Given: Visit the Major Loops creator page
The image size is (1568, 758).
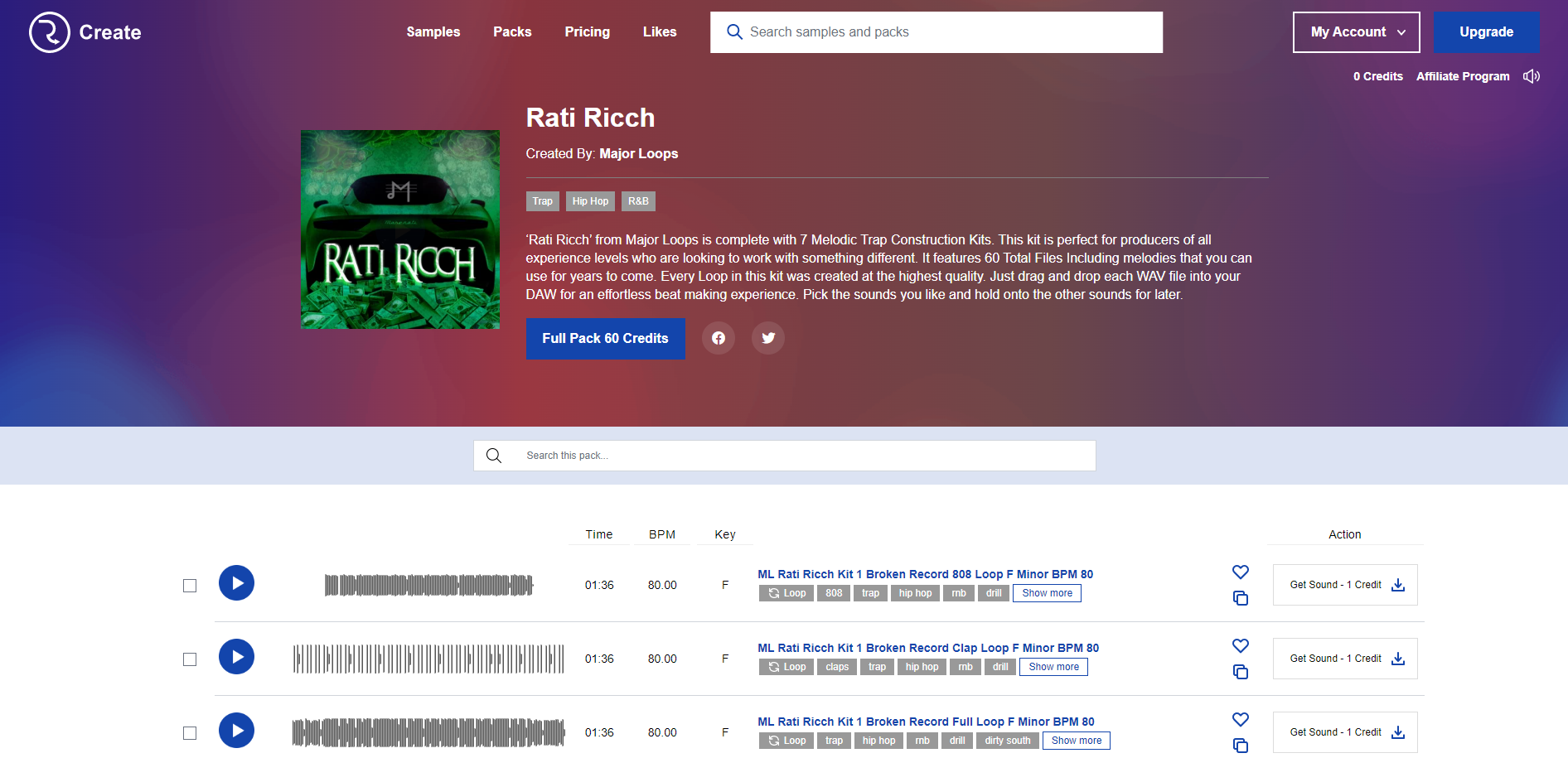Looking at the screenshot, I should click(638, 153).
